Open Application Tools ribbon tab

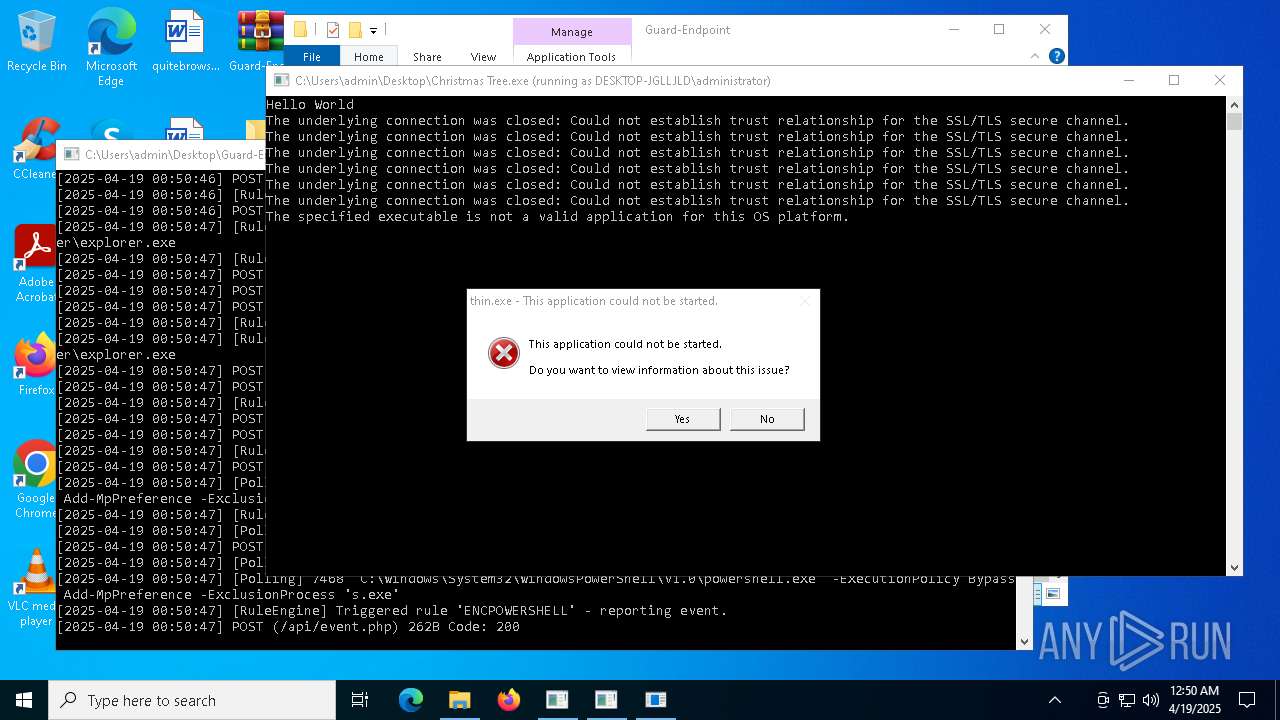click(x=571, y=56)
